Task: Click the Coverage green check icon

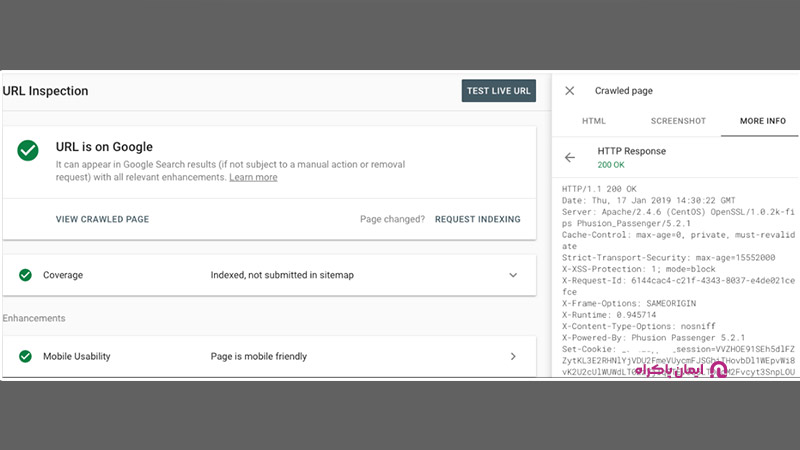Action: 25,275
